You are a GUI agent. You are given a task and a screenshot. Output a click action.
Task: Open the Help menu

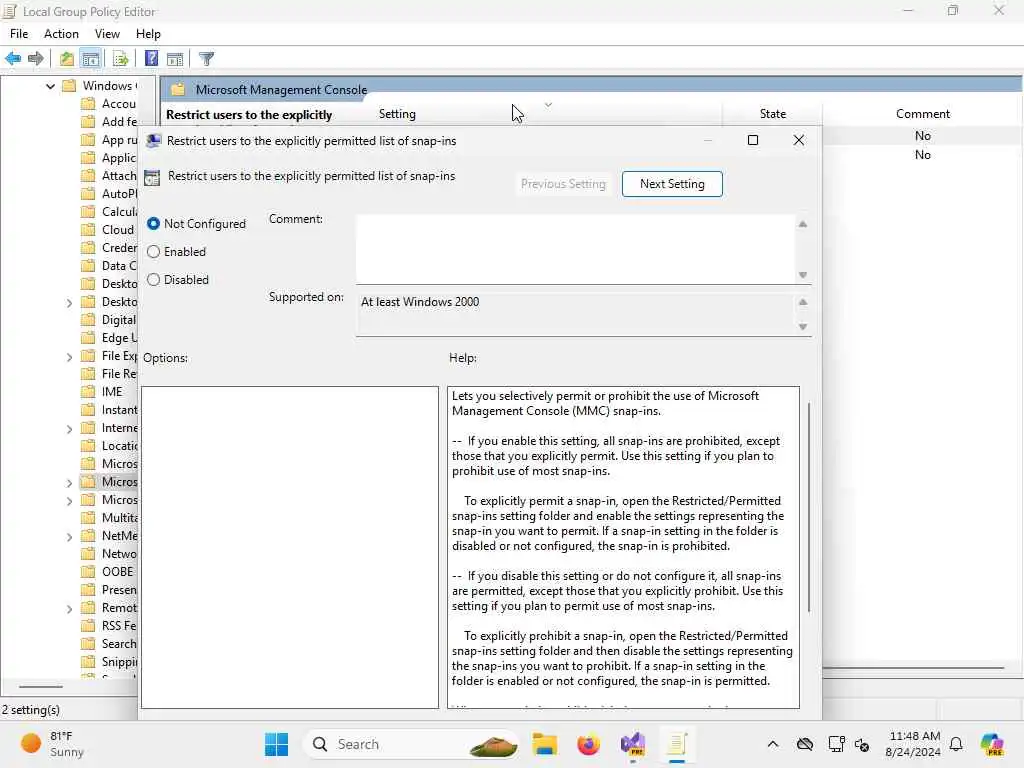click(x=148, y=34)
